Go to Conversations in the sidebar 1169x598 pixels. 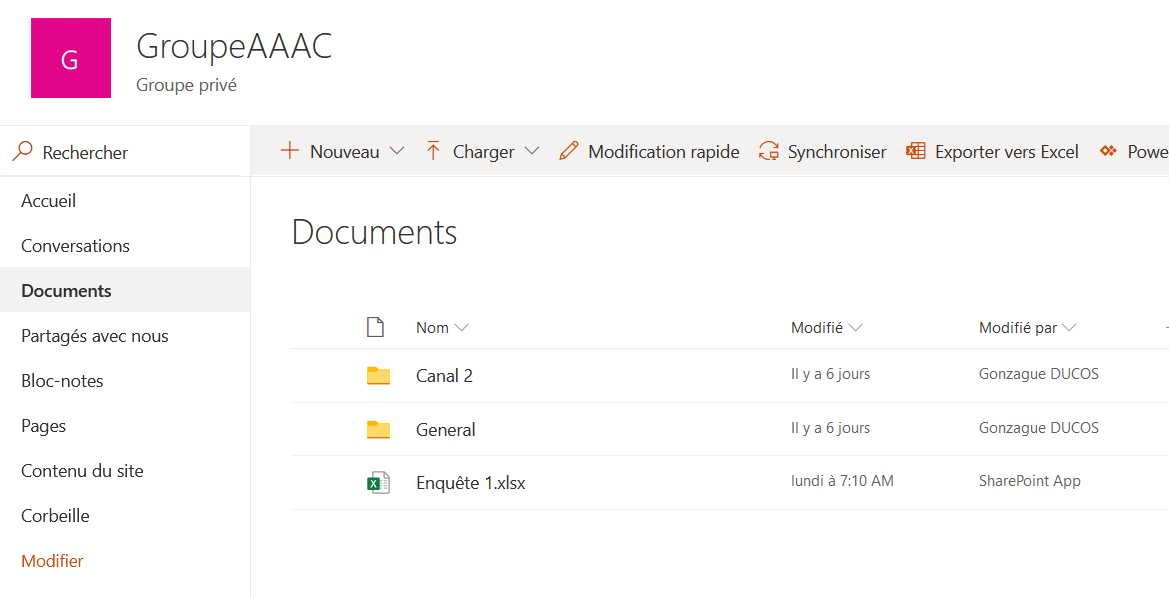pyautogui.click(x=75, y=246)
